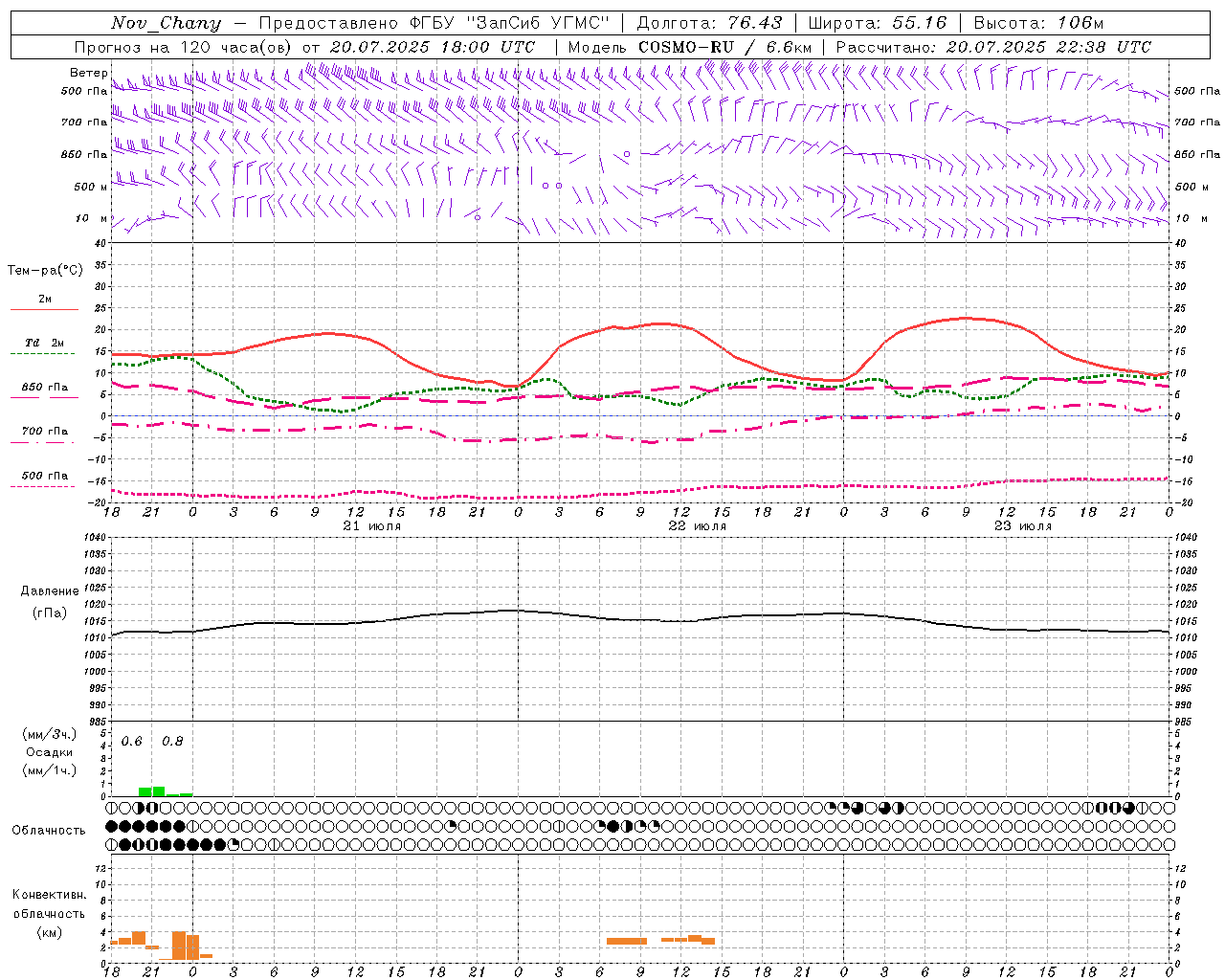The image size is (1225, 980).
Task: Click the (гПа) unit label under Давление
Action: tap(50, 612)
